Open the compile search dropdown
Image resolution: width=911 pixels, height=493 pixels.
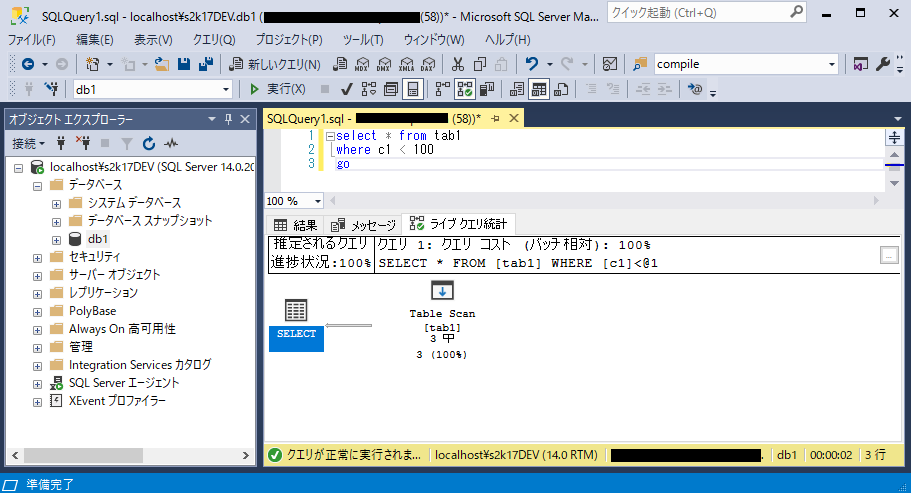(831, 64)
